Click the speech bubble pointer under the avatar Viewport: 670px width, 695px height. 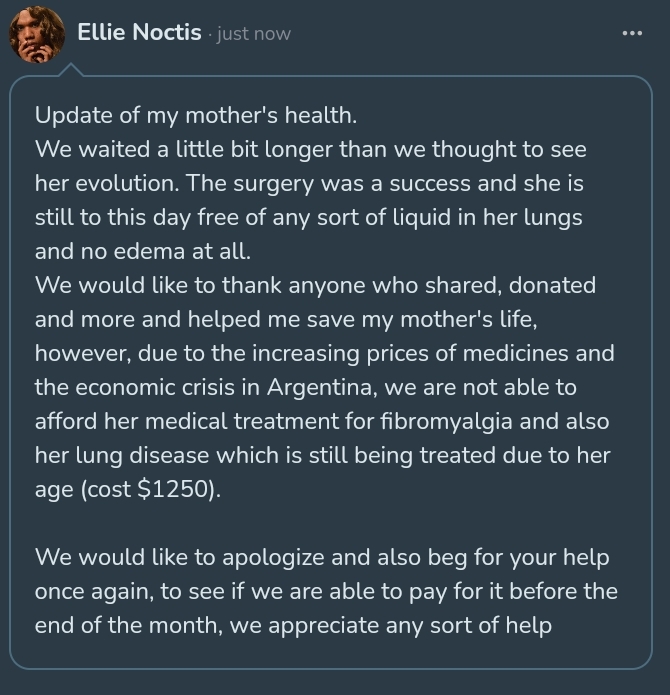point(71,69)
